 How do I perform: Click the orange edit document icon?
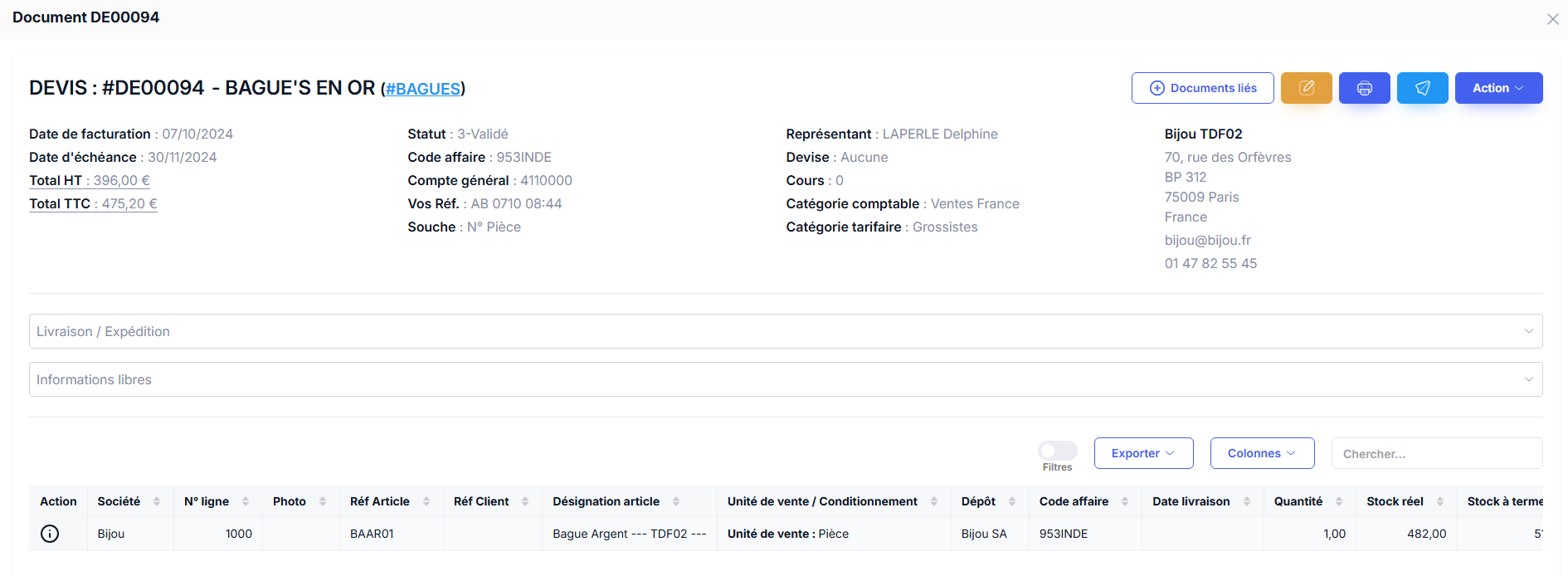[x=1306, y=88]
